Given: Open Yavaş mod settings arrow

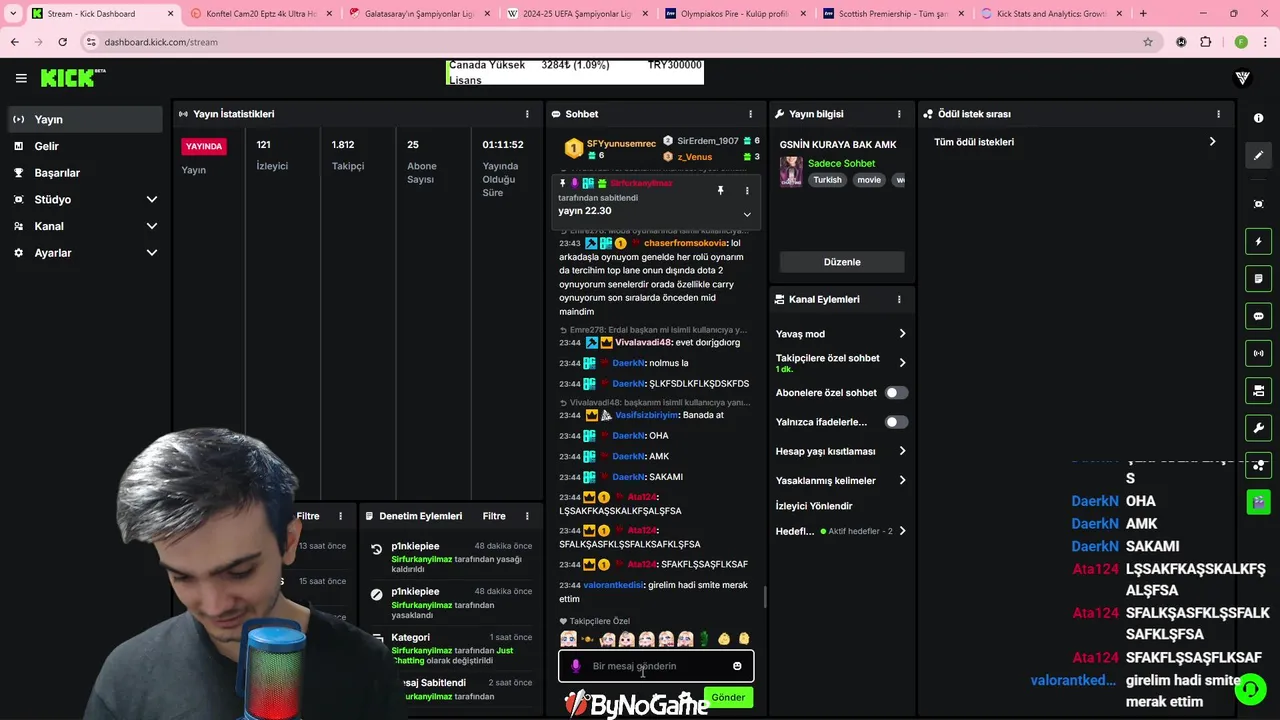Looking at the screenshot, I should click(902, 334).
